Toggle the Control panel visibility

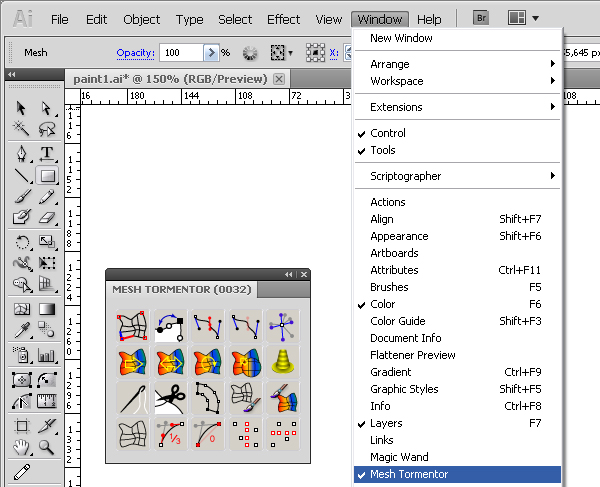coord(457,133)
